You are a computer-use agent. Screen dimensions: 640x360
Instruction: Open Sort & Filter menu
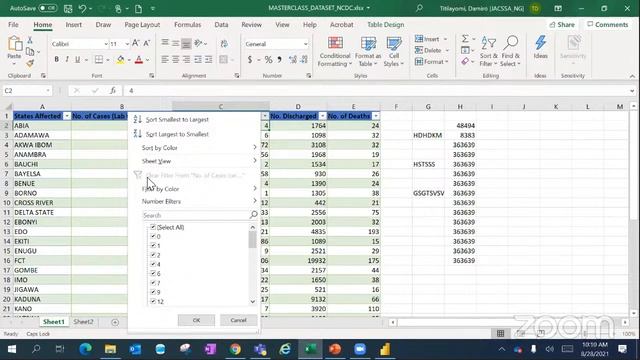click(488, 51)
